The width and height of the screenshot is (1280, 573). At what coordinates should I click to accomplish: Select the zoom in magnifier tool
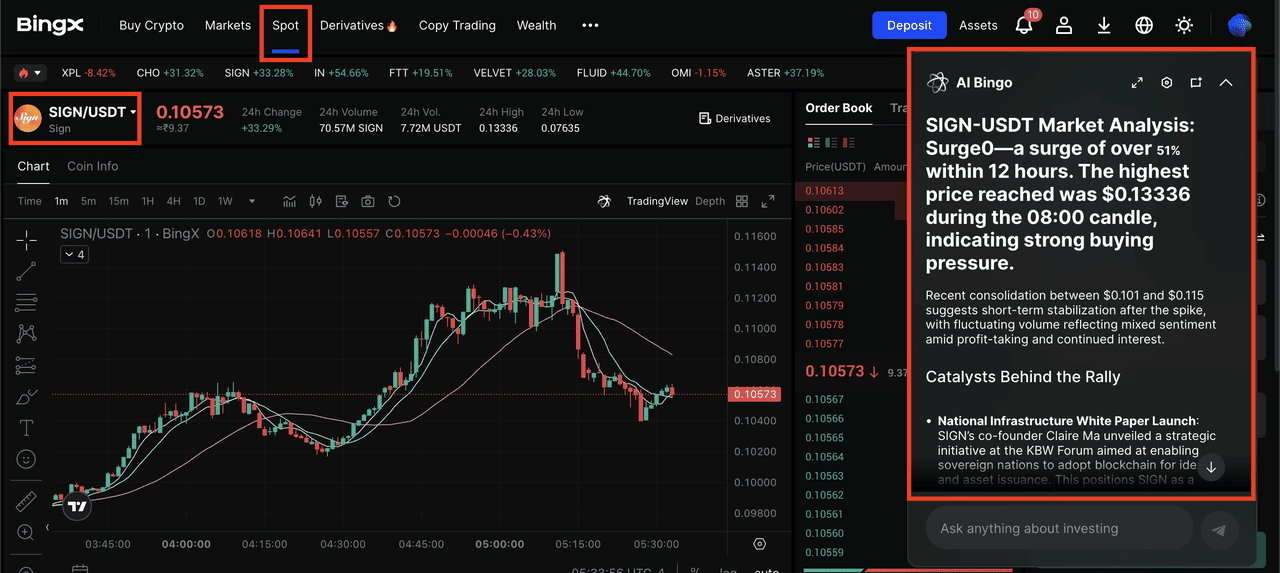(27, 532)
